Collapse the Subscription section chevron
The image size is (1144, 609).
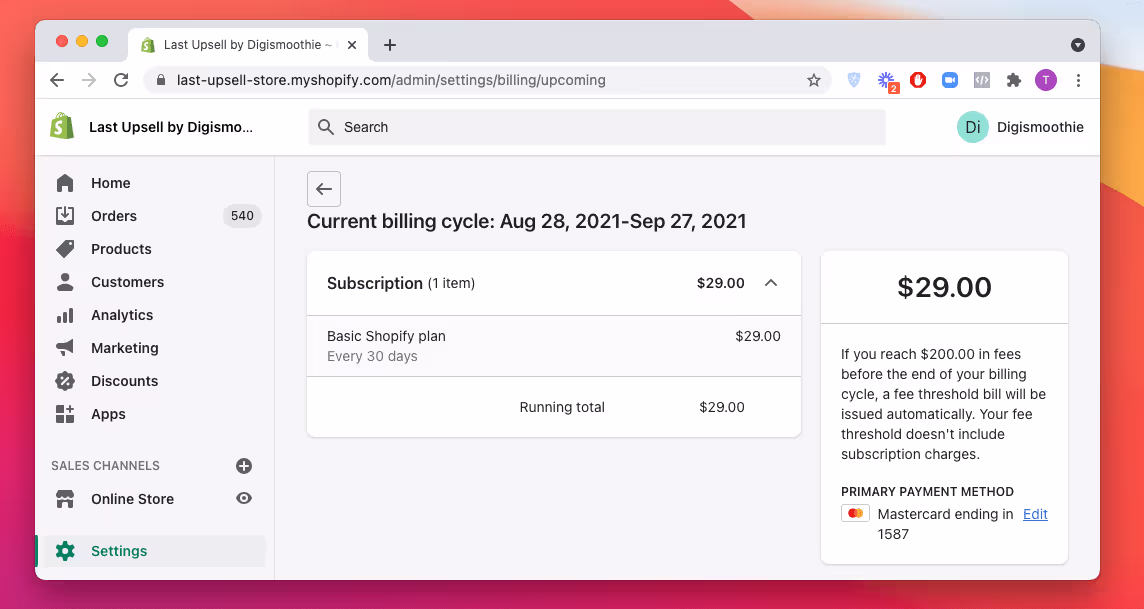click(x=770, y=283)
